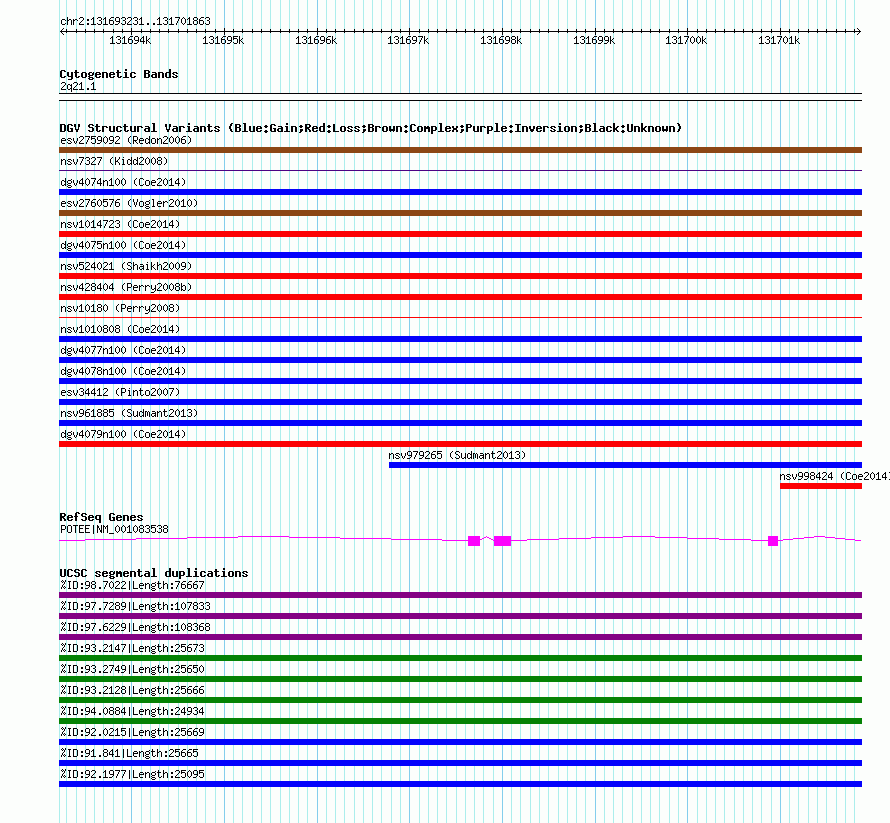Viewport: 890px width, 823px height.
Task: Click the %ID:97.7289|Length:107833 label
Action: [x=135, y=607]
